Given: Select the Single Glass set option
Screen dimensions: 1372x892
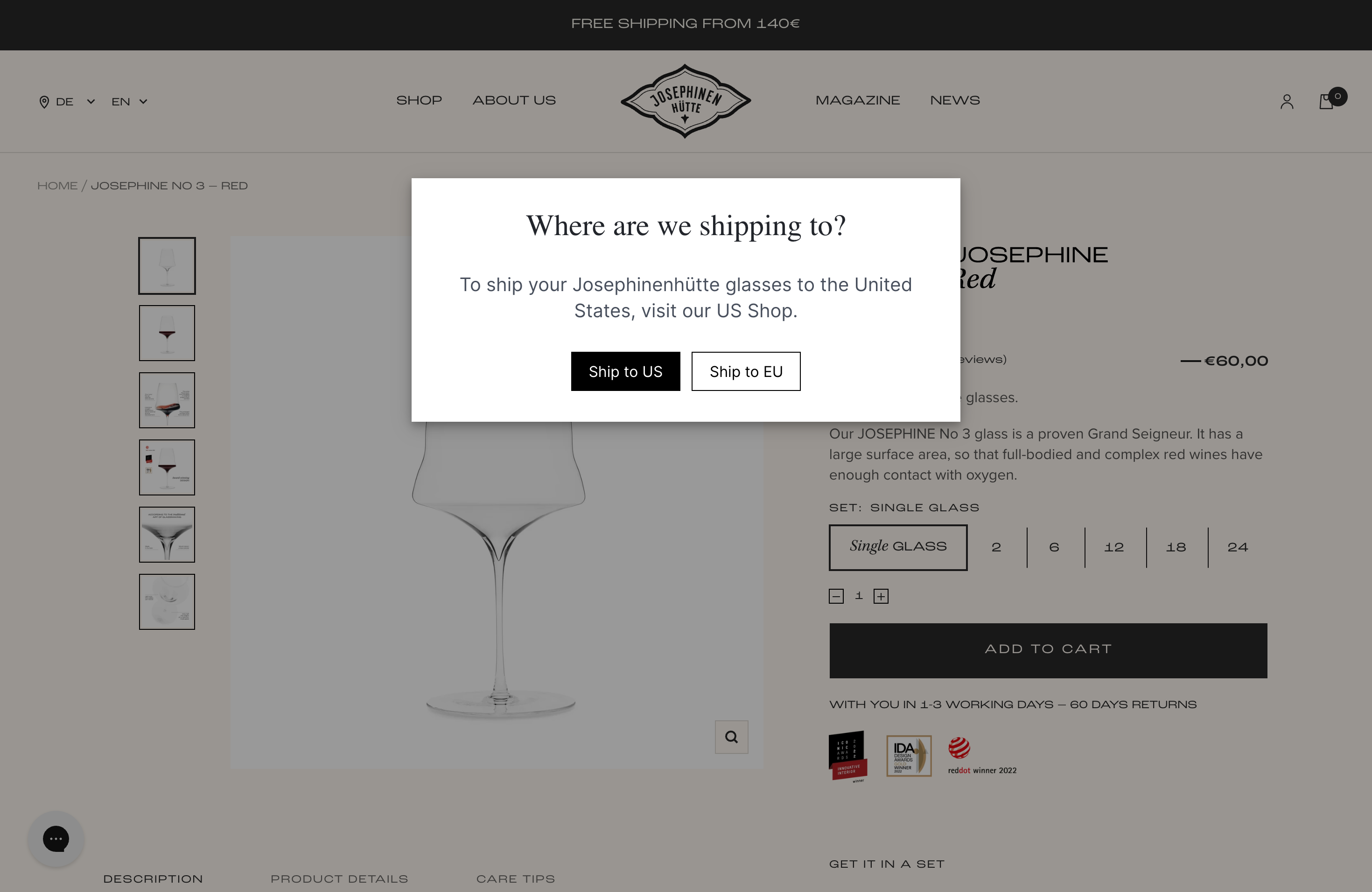Looking at the screenshot, I should point(897,547).
